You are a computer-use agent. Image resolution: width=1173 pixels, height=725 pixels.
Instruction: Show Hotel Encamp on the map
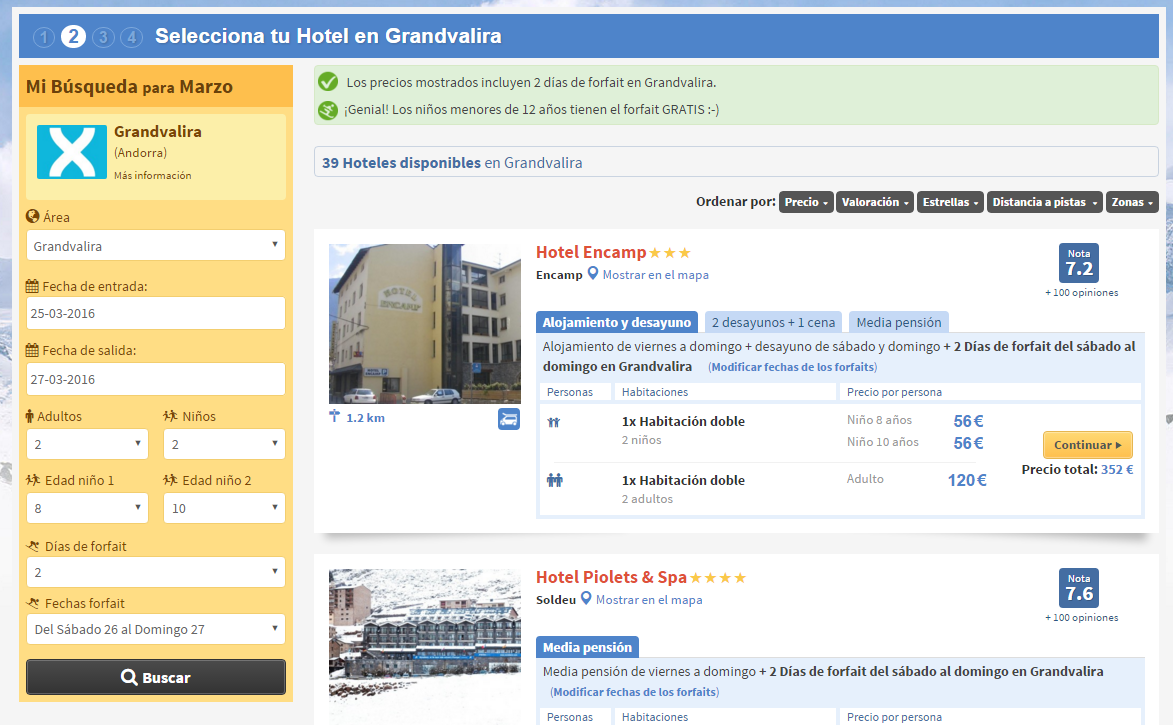[655, 275]
